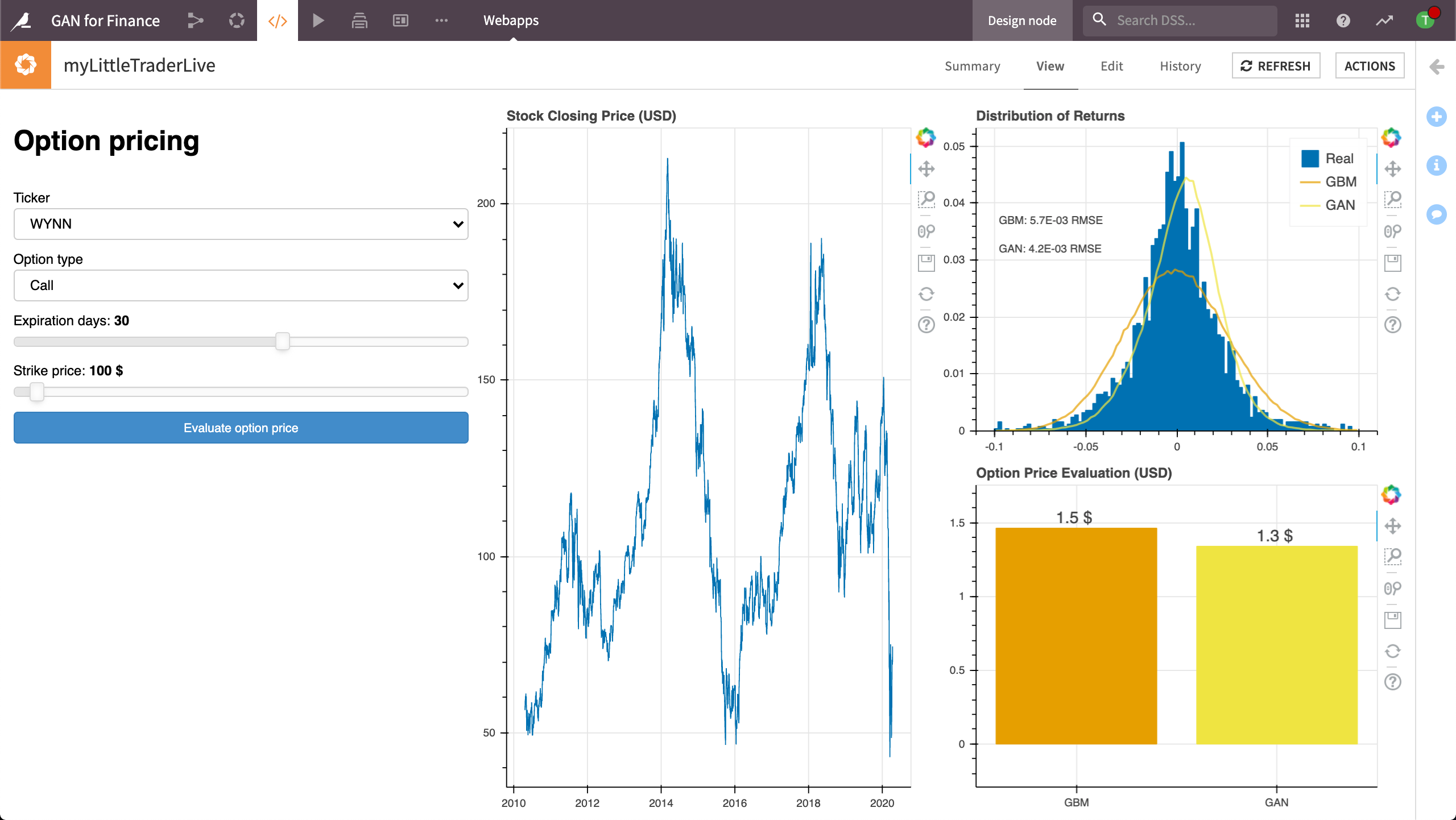Drag the Expiration days slider
This screenshot has width=1456, height=820.
coord(282,341)
